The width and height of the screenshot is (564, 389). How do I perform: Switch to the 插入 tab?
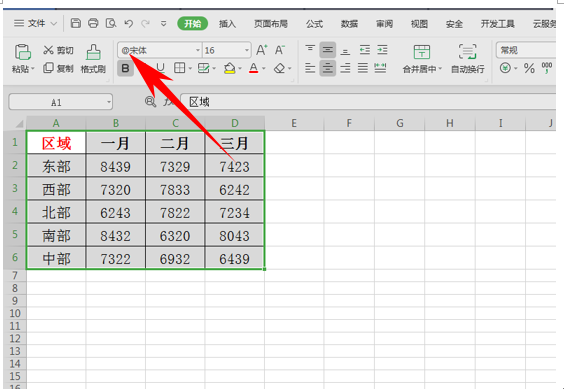tap(227, 24)
